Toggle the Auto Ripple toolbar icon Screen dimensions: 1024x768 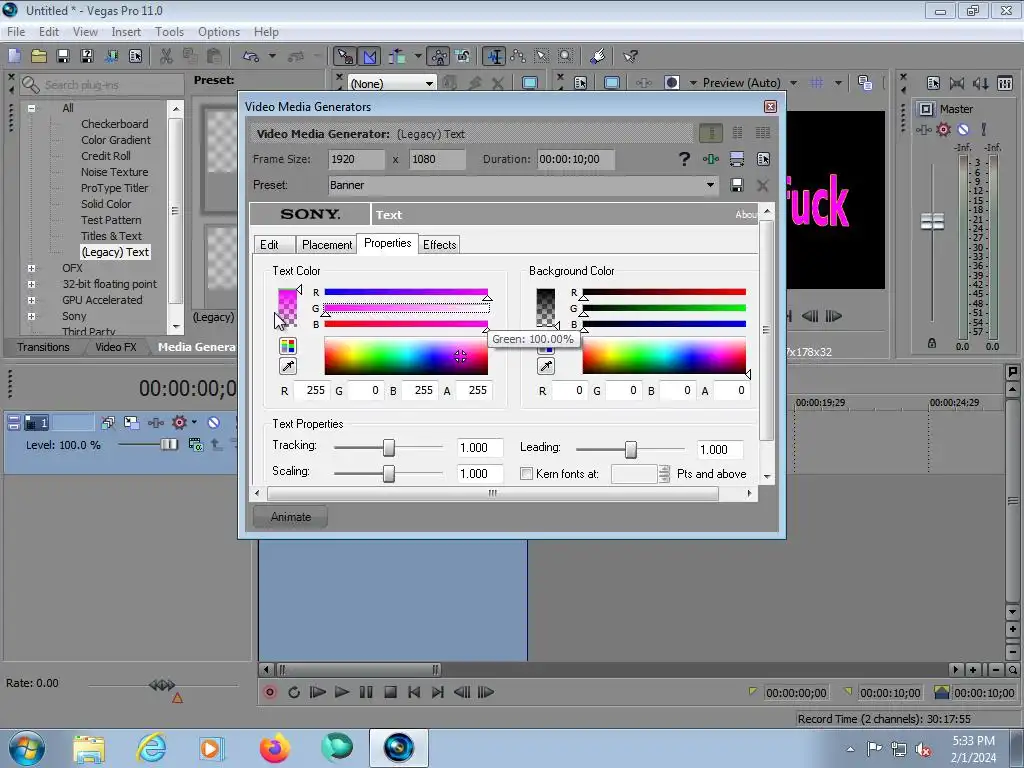pos(397,56)
